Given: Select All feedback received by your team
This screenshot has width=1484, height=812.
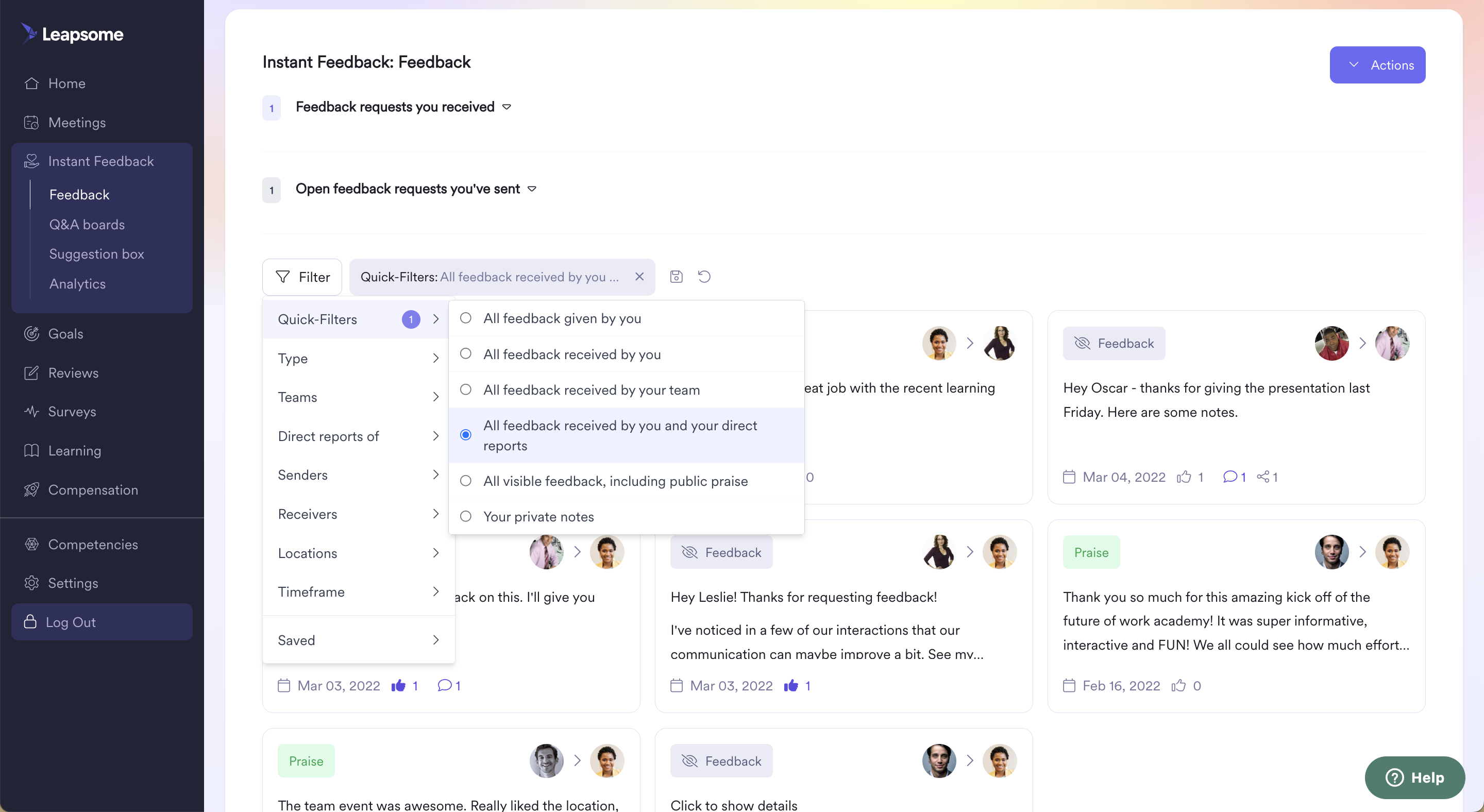Looking at the screenshot, I should [626, 390].
